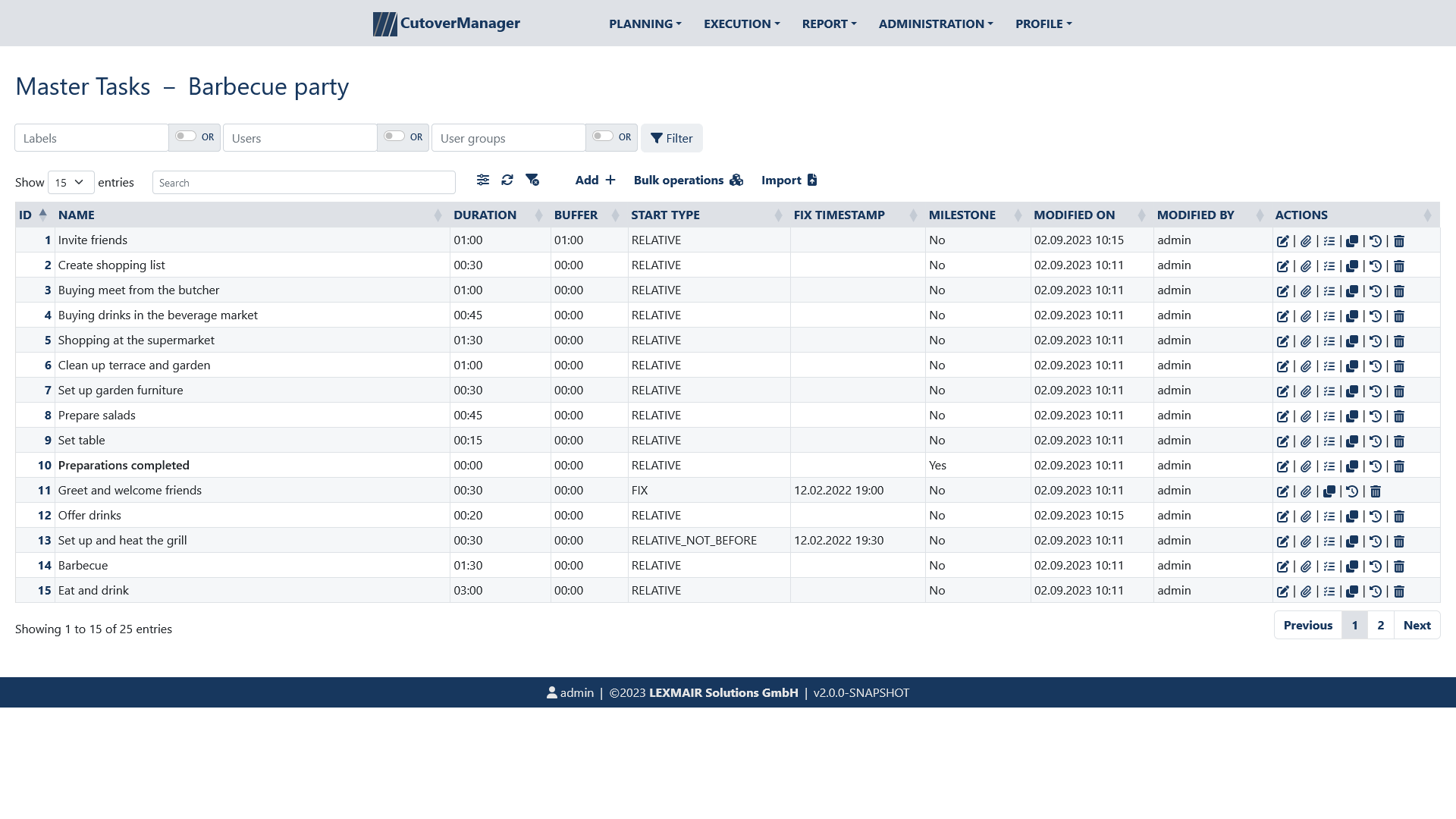Open the EXECUTION menu
The width and height of the screenshot is (1456, 819).
tap(741, 23)
